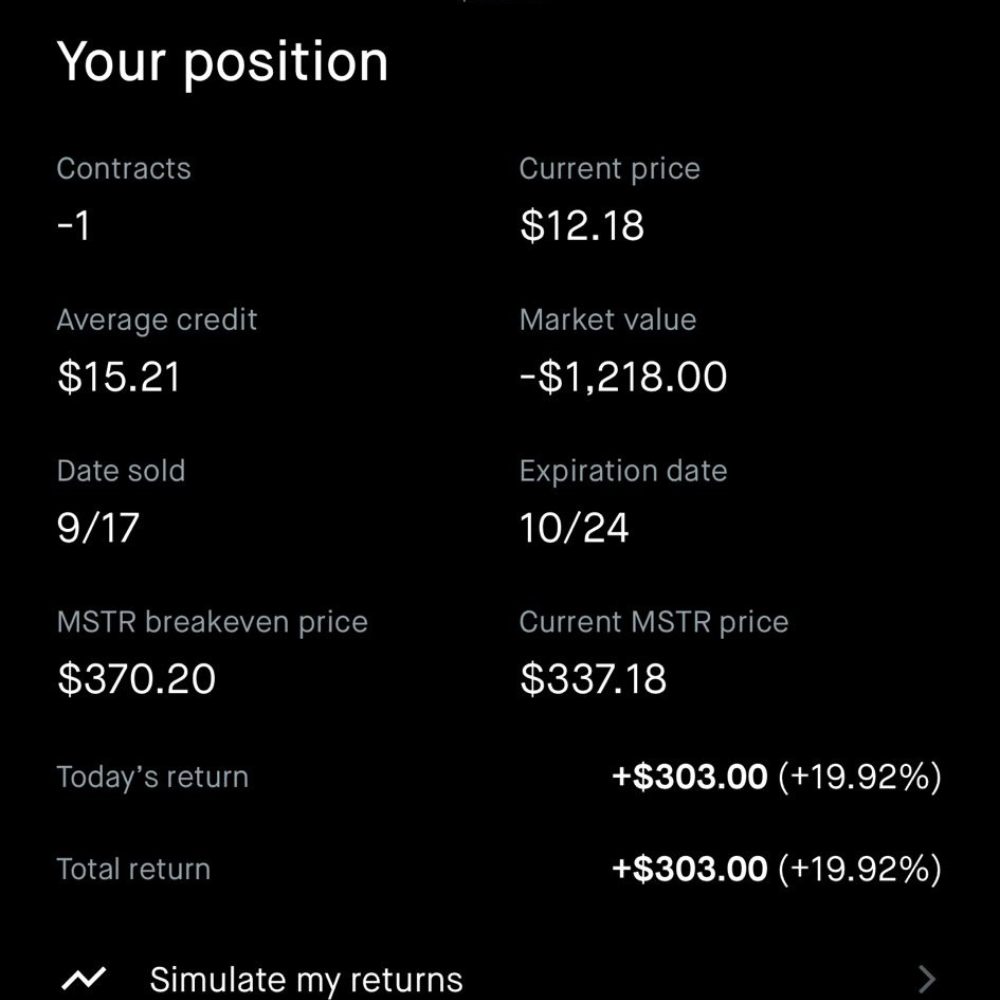The image size is (1000, 1000).
Task: Click the Expiration date label
Action: pos(623,471)
